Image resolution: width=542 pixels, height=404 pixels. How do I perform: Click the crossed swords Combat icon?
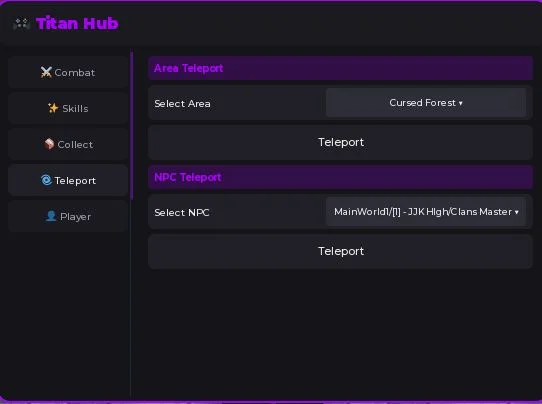(46, 72)
